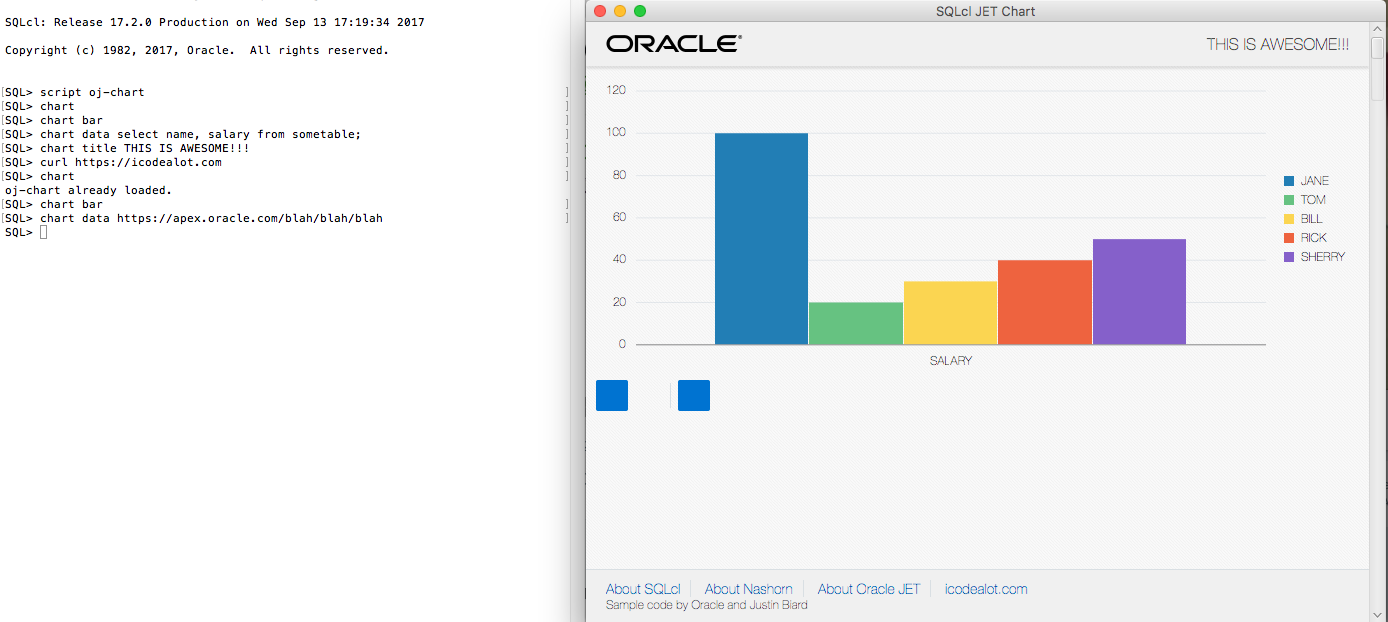Screen dimensions: 1388x622
Task: Open the About SQLcl link
Action: click(643, 589)
